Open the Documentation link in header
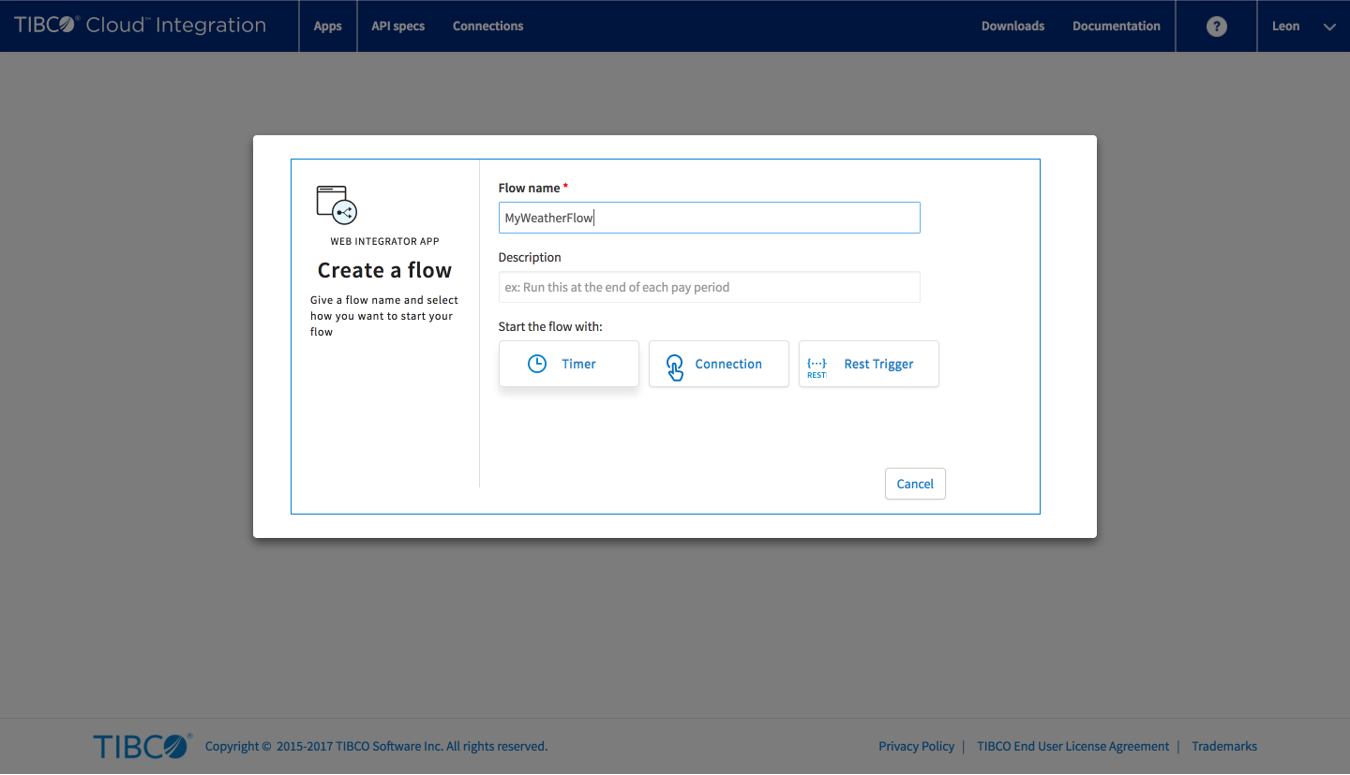This screenshot has width=1350, height=775. tap(1116, 26)
